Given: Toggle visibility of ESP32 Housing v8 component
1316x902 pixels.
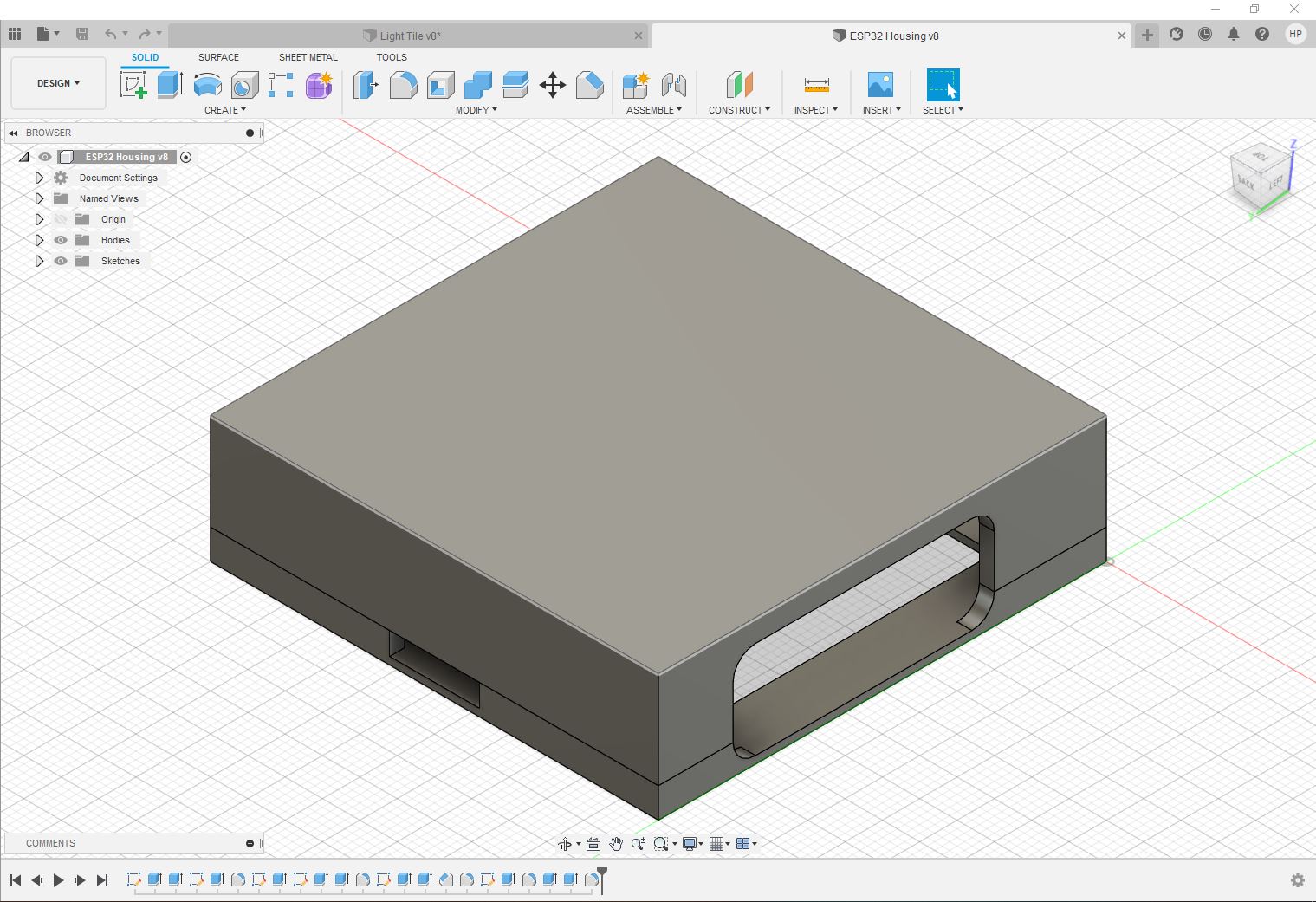Looking at the screenshot, I should (x=45, y=157).
